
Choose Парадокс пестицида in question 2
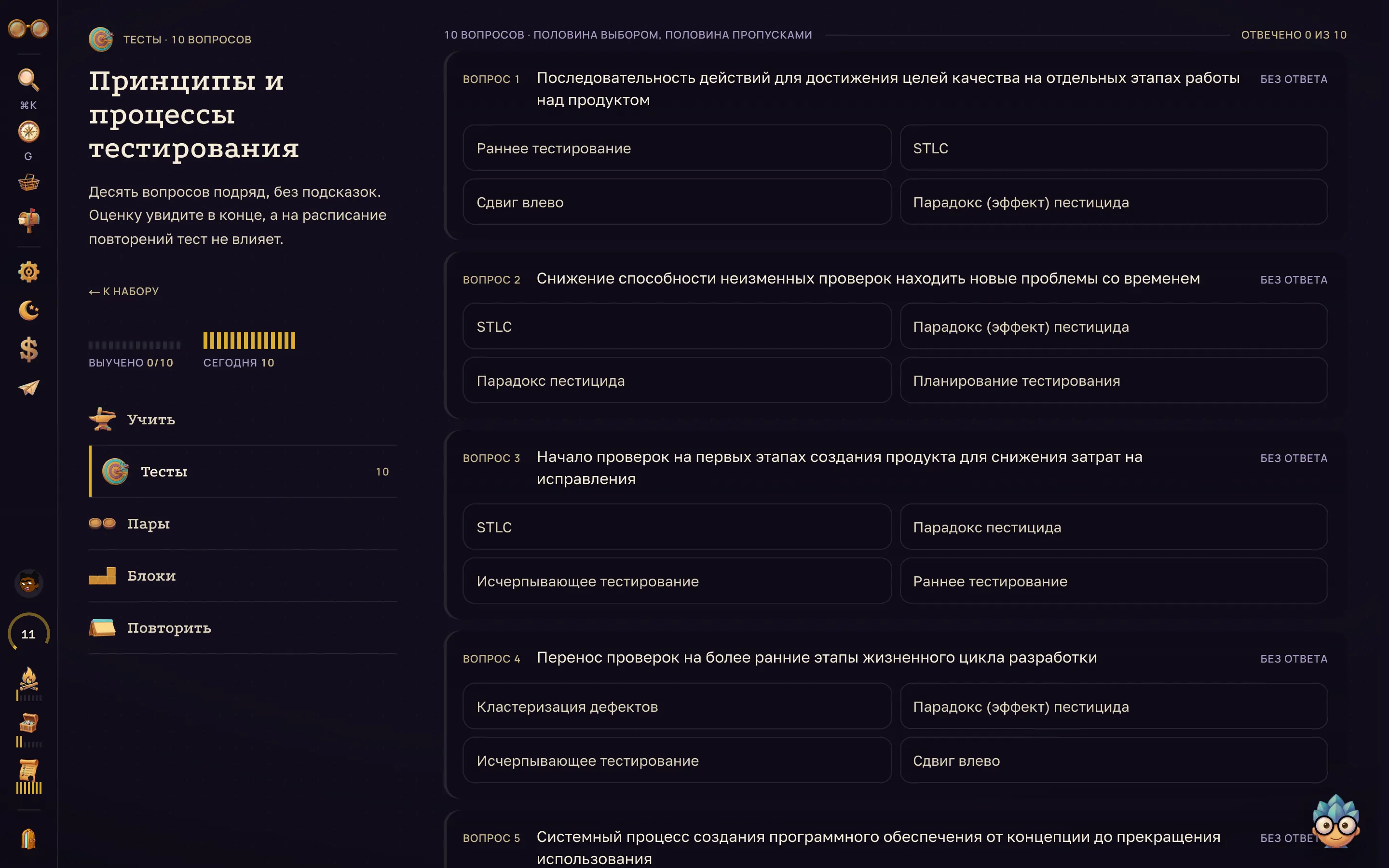677,380
